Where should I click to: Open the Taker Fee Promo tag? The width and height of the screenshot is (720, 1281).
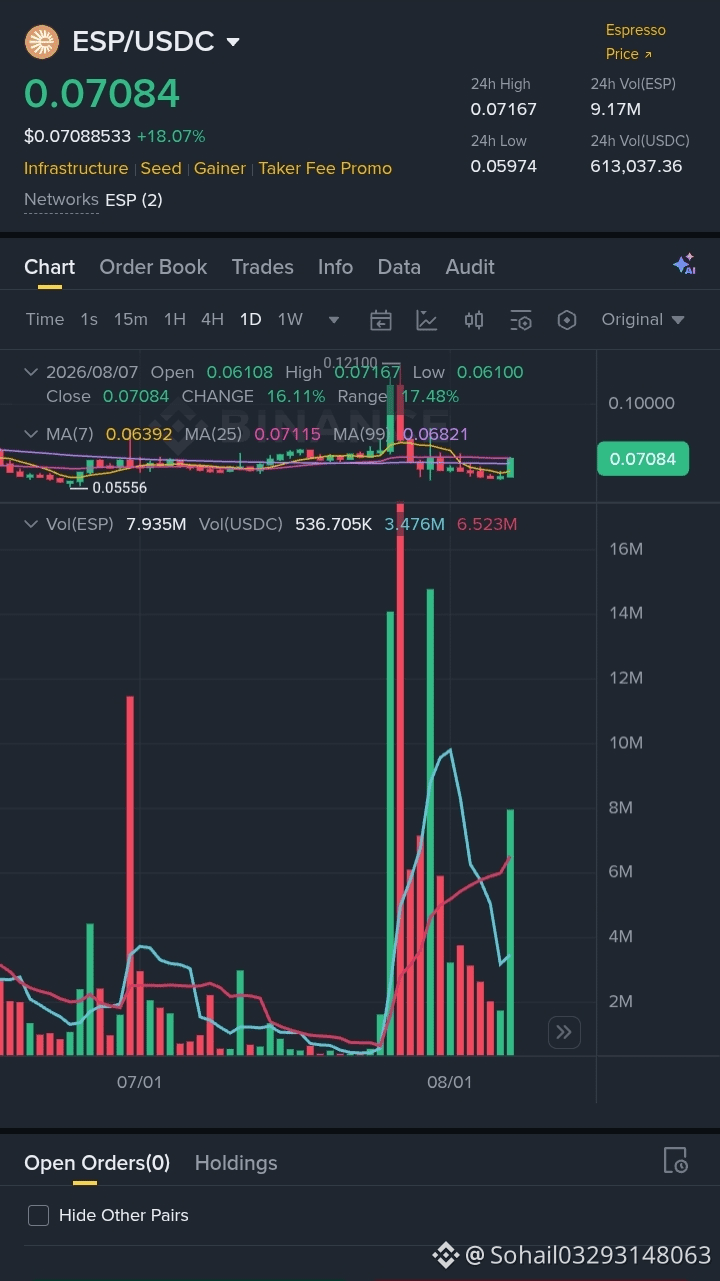click(x=325, y=168)
